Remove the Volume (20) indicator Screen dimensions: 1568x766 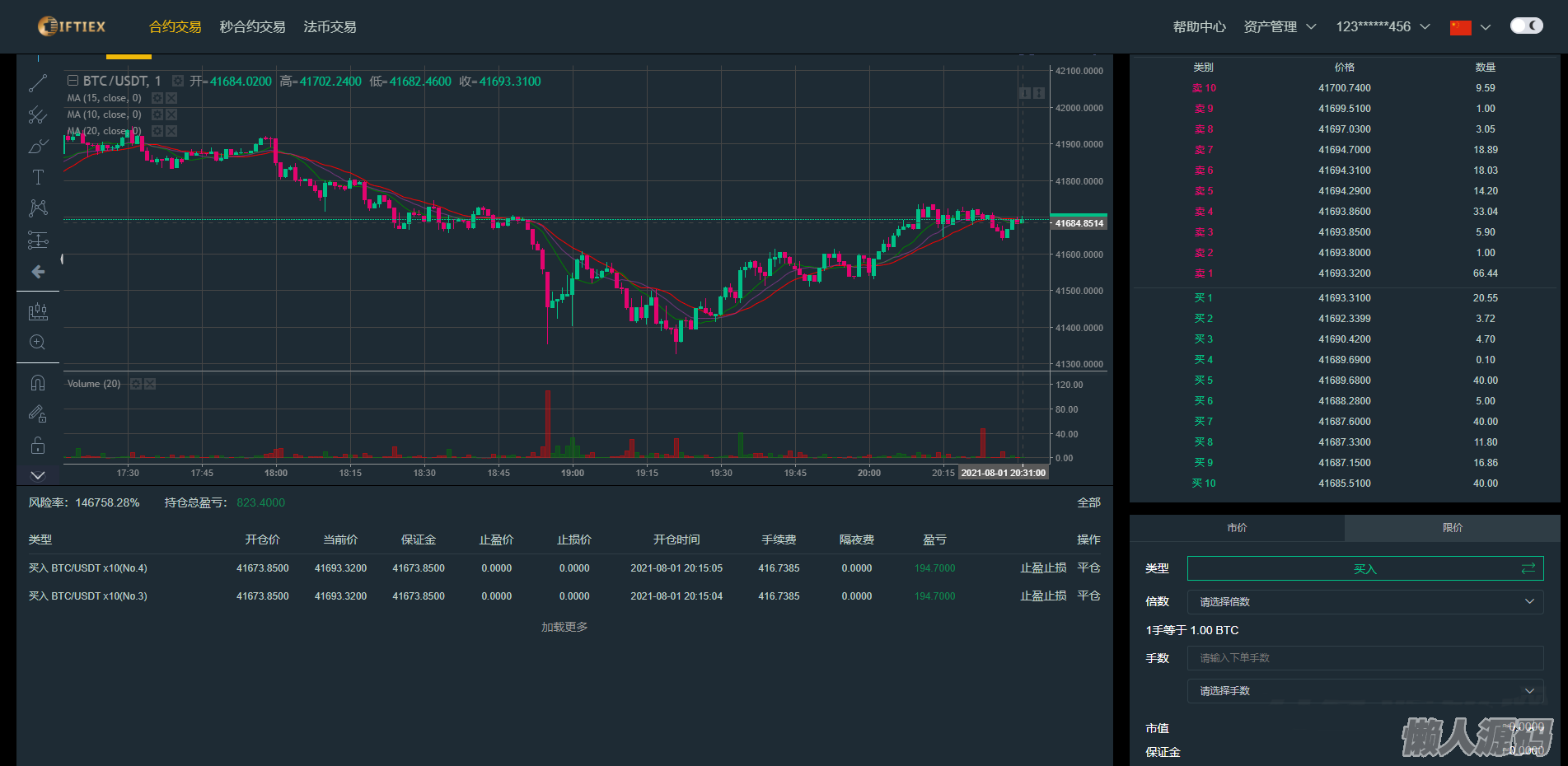click(x=150, y=384)
